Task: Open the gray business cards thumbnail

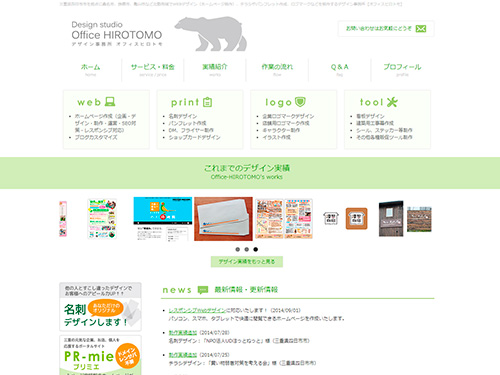Action: coord(223,219)
